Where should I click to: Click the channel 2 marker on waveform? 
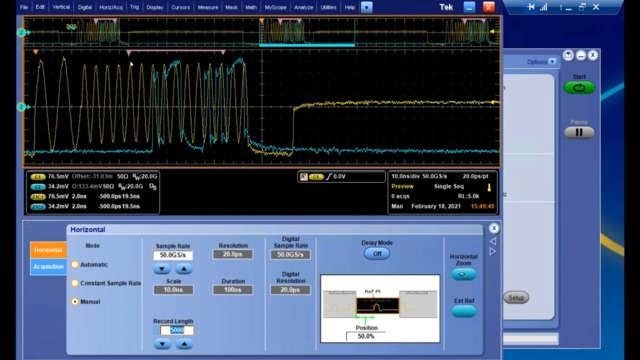click(x=22, y=107)
